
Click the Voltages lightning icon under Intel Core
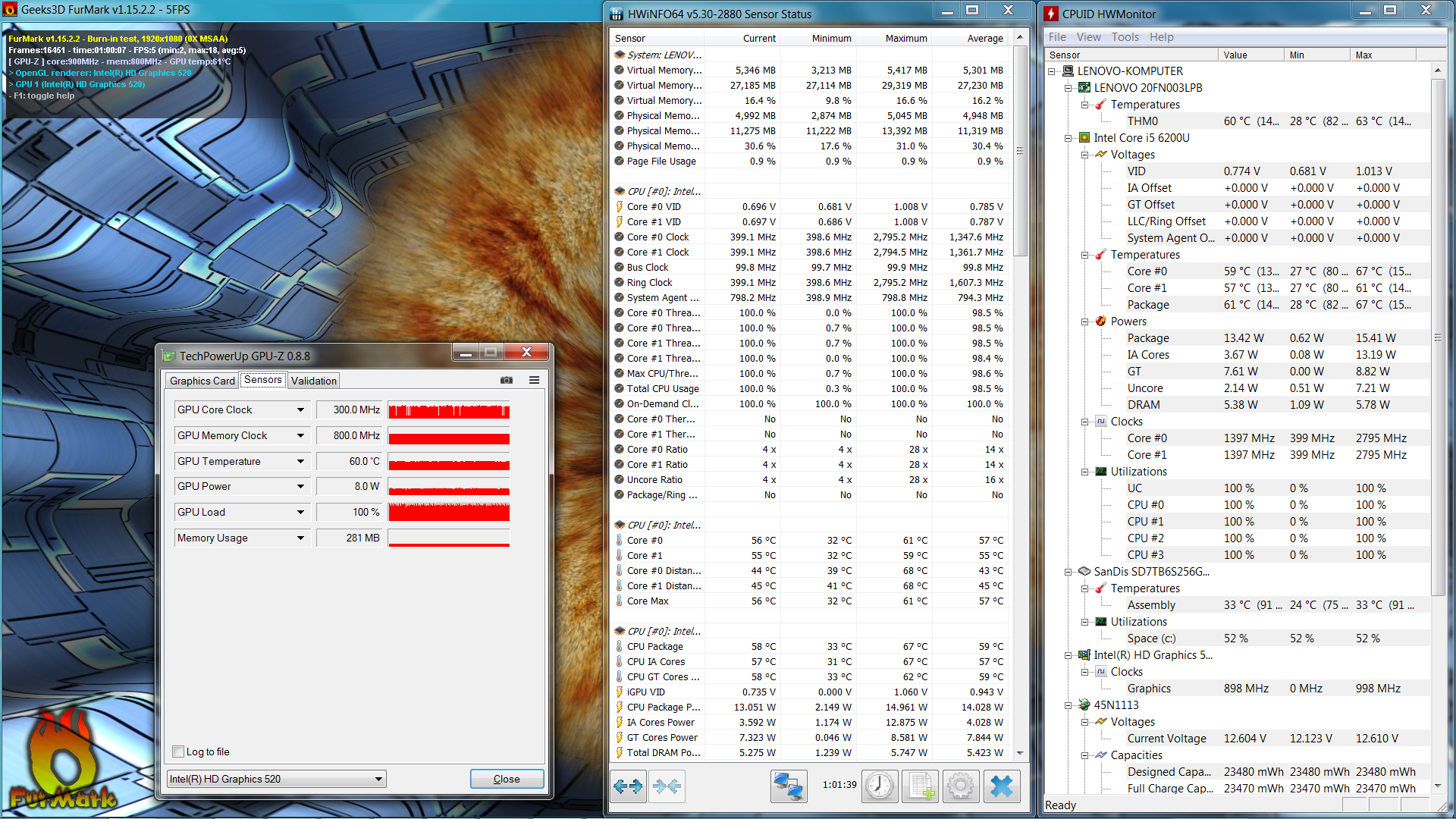coord(1101,155)
